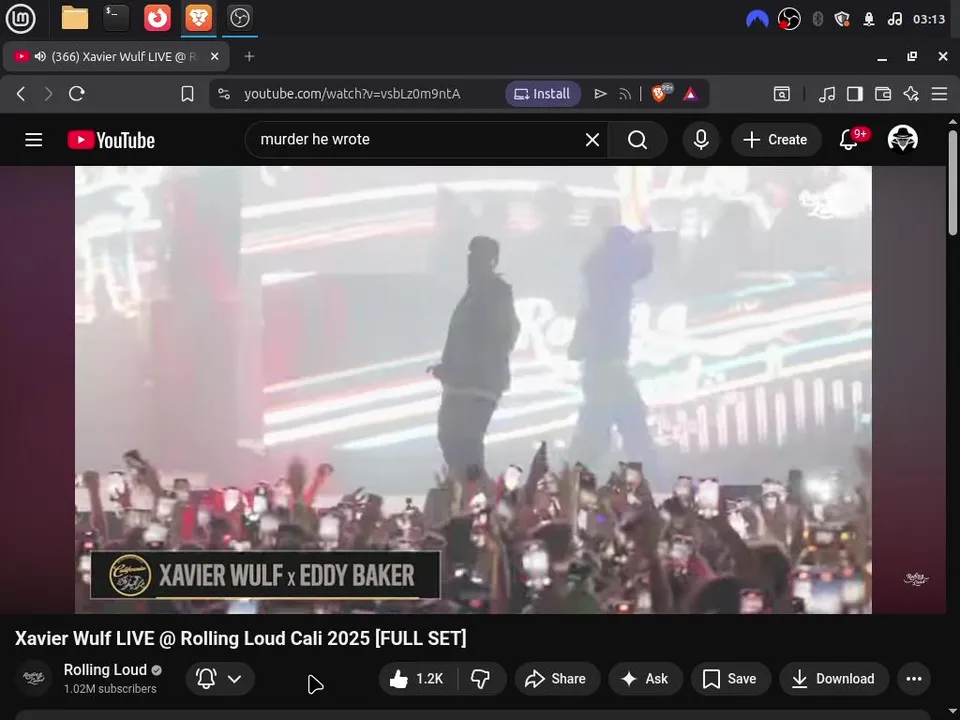The height and width of the screenshot is (720, 960).
Task: Click the OBS recording tray icon
Action: (x=789, y=19)
